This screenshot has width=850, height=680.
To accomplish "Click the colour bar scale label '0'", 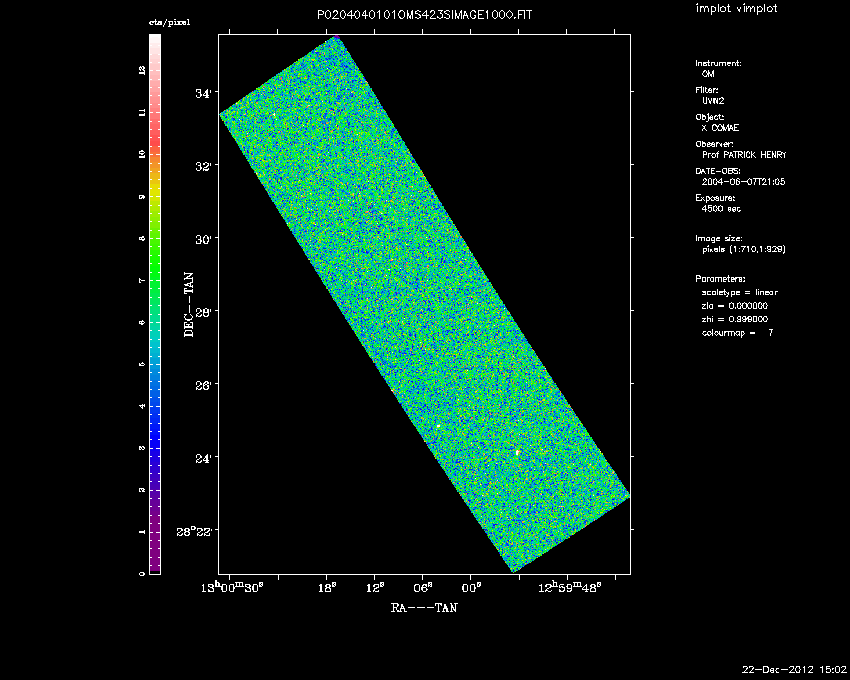I will click(142, 573).
